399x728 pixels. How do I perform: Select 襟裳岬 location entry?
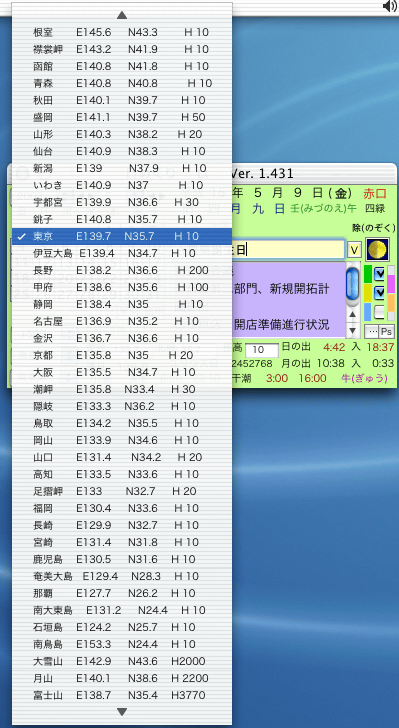(x=122, y=49)
